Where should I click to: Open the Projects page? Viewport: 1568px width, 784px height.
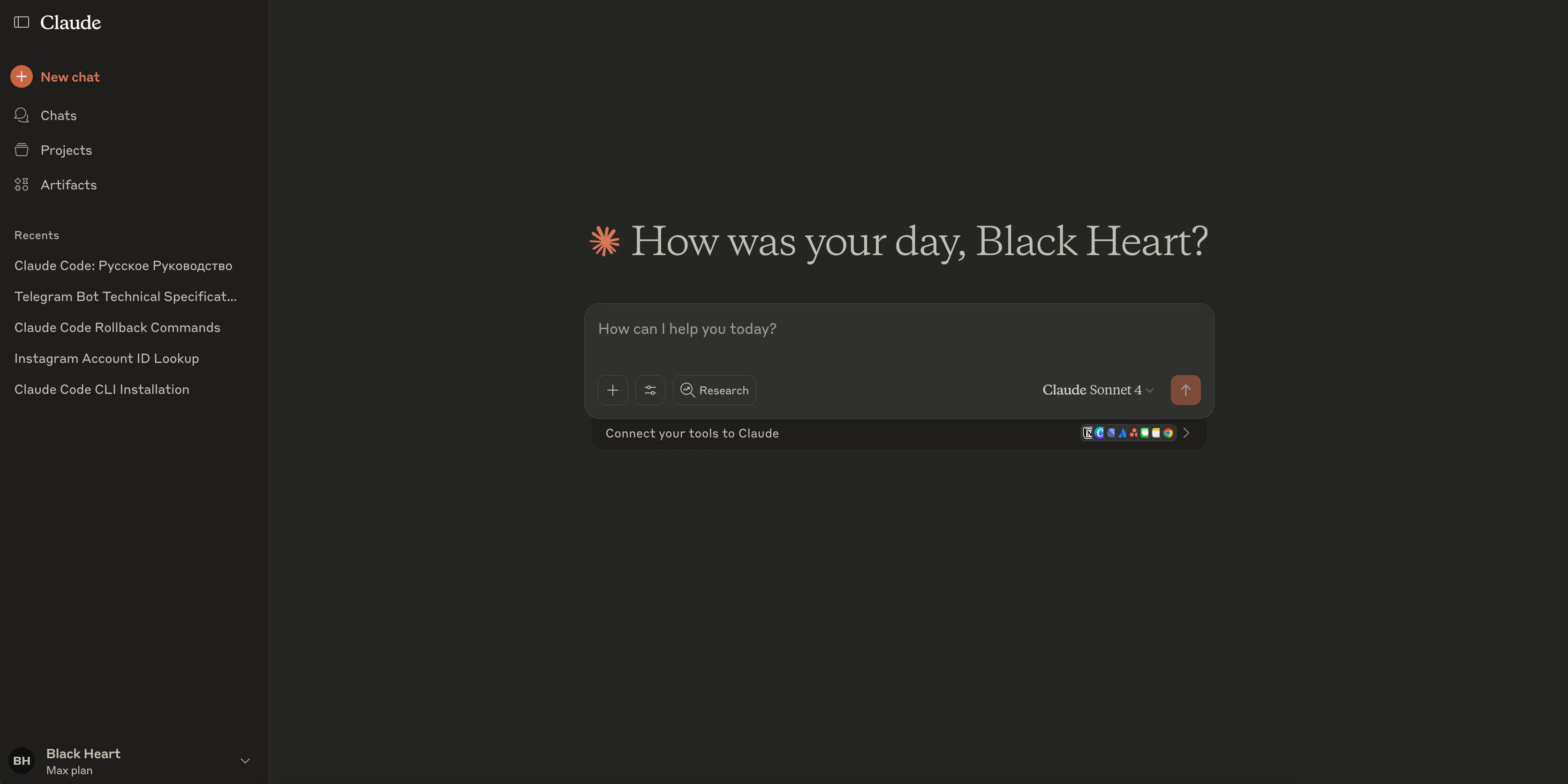click(x=53, y=151)
